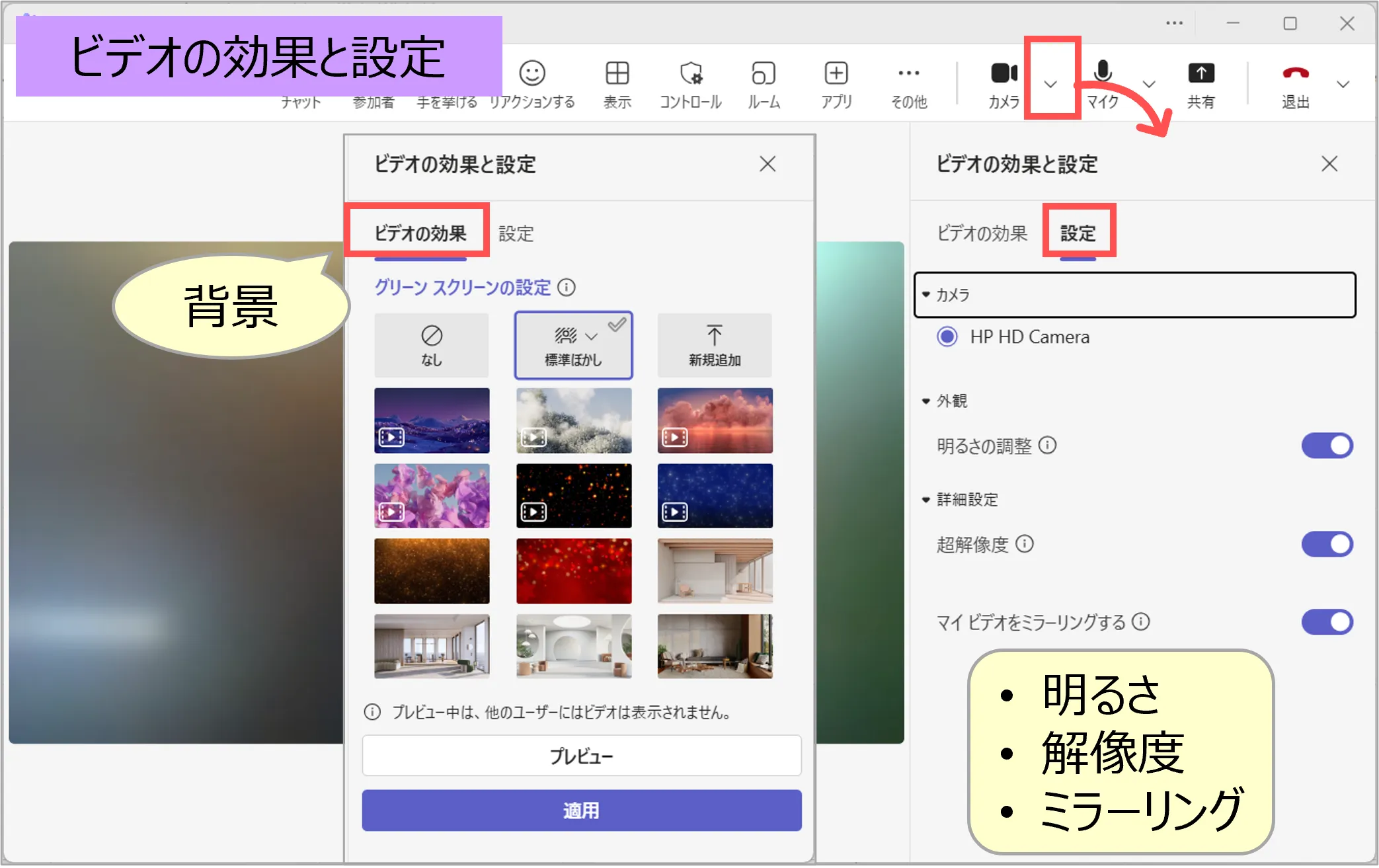
Task: Switch to ビデオの効果 tab in right panel
Action: pos(982,233)
